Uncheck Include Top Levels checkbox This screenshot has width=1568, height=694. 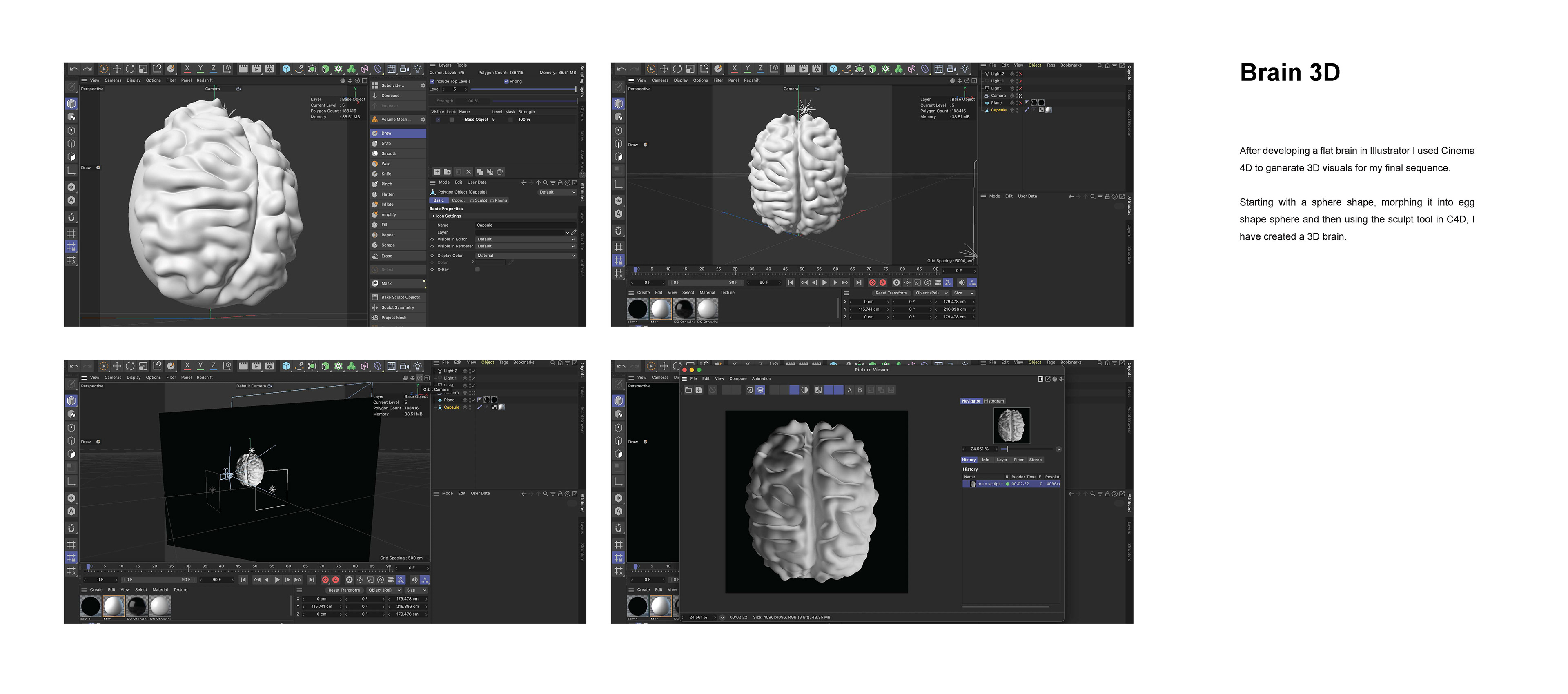[x=432, y=82]
